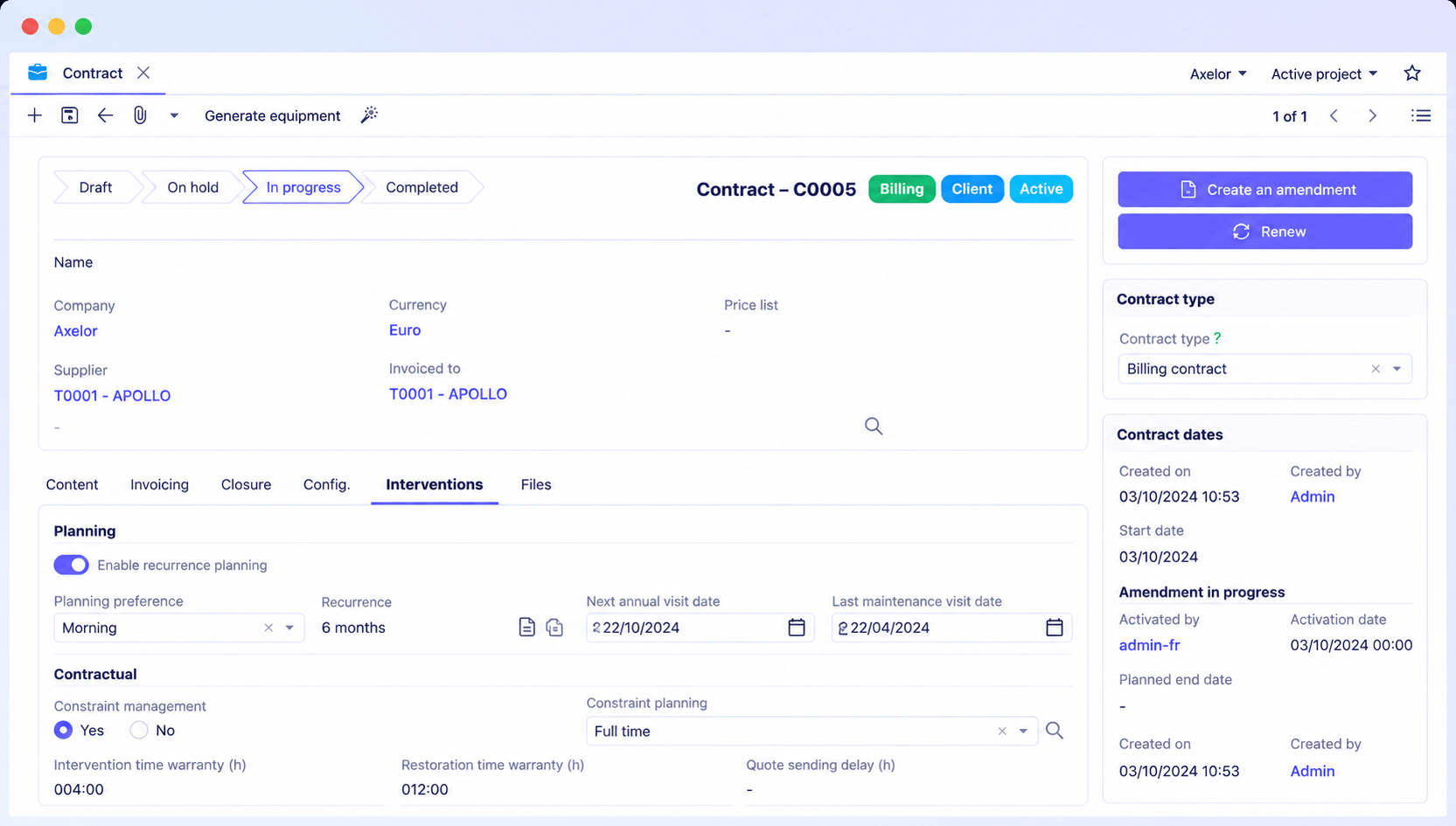1456x826 pixels.
Task: Click Generate equipment in toolbar
Action: tap(272, 115)
